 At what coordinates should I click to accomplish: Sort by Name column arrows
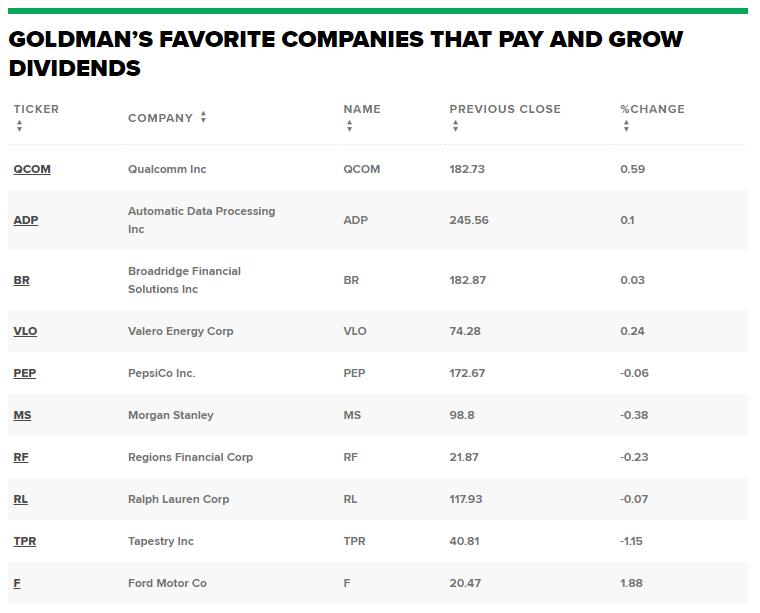point(349,127)
